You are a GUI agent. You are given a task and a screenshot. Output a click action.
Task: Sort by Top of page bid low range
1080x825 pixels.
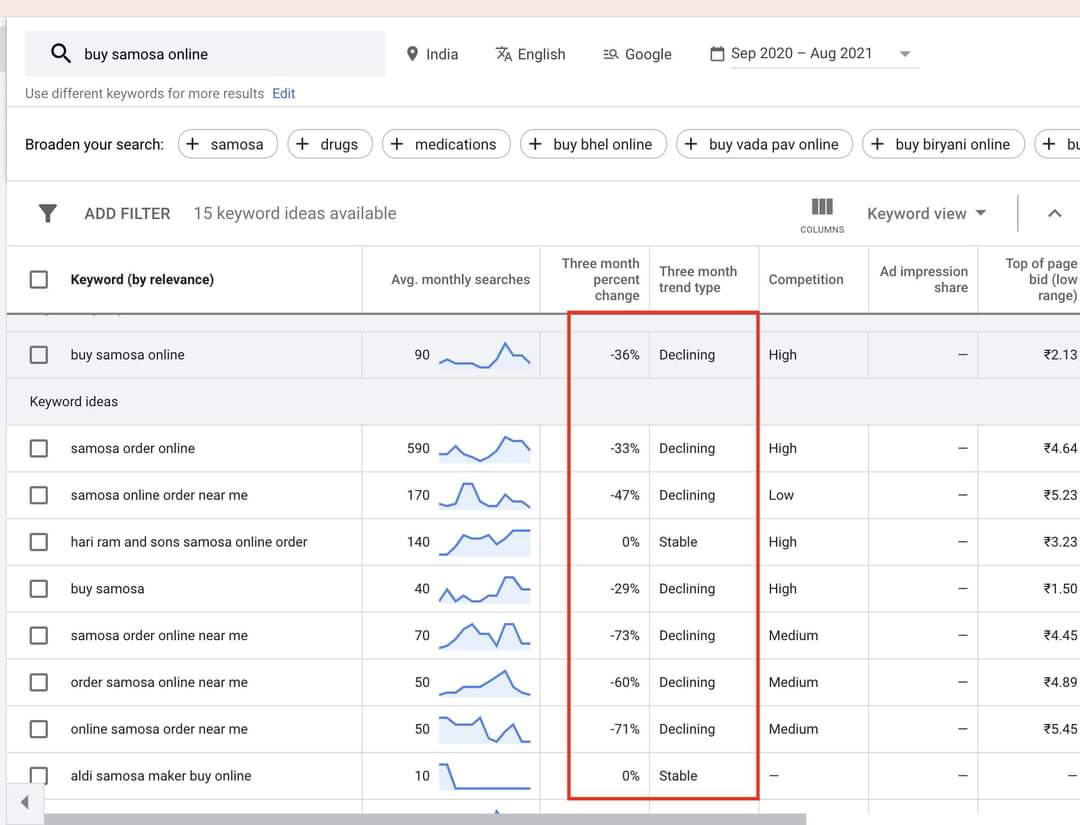click(x=1041, y=280)
